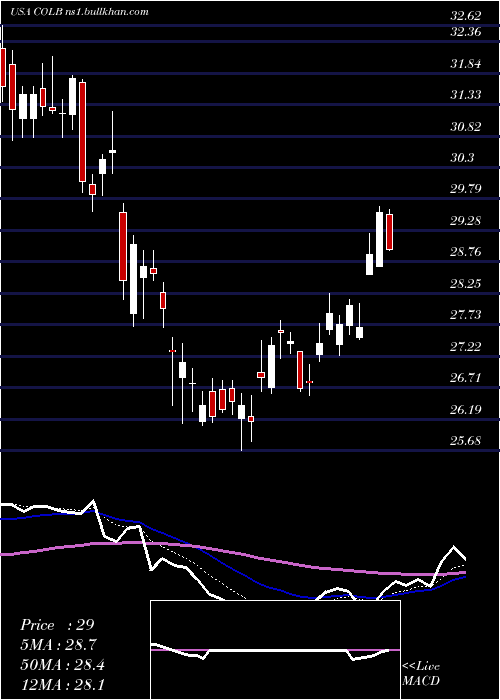Click the '5MA : 28.7' readout

(x=58, y=645)
